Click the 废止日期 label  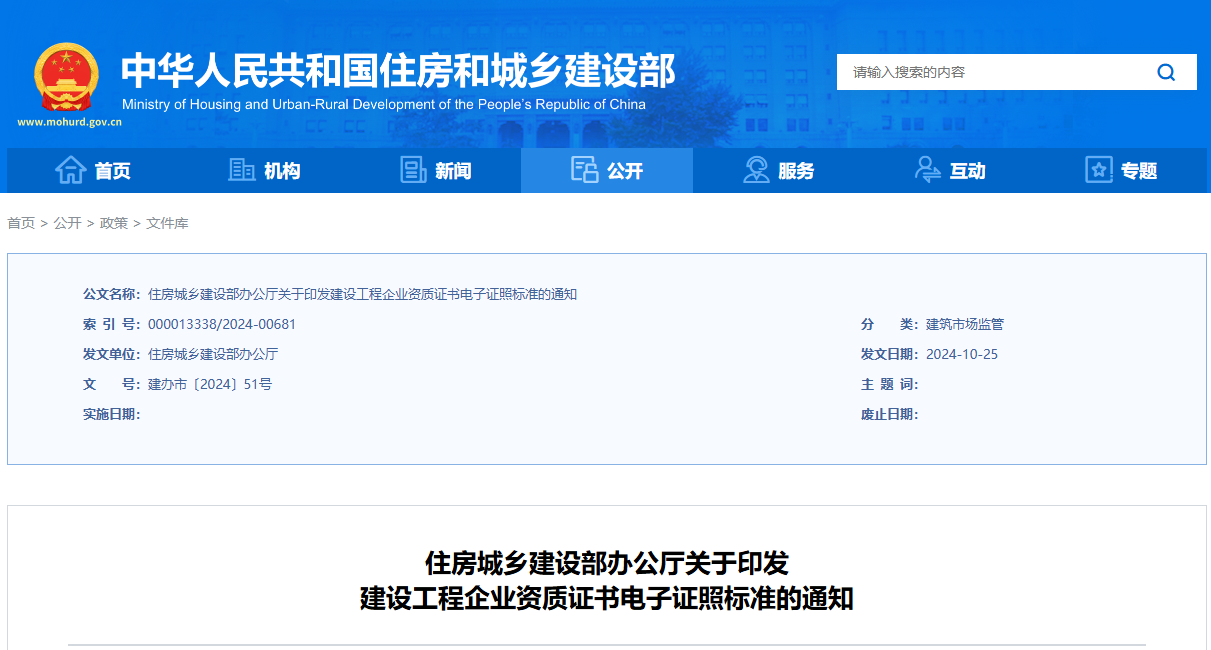[890, 414]
